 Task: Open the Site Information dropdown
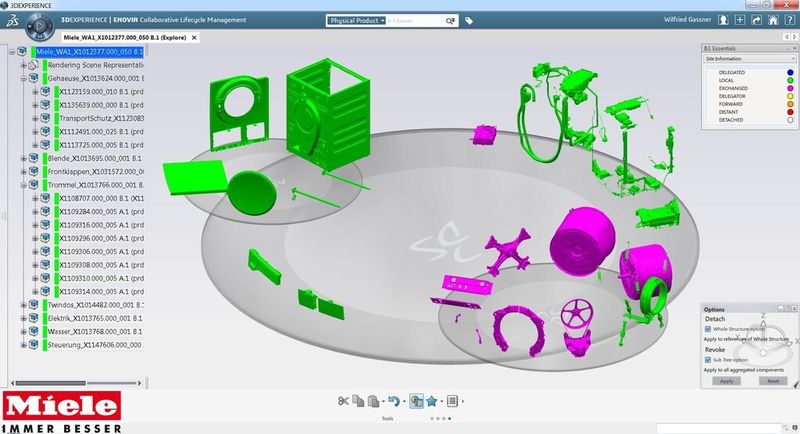pyautogui.click(x=749, y=59)
